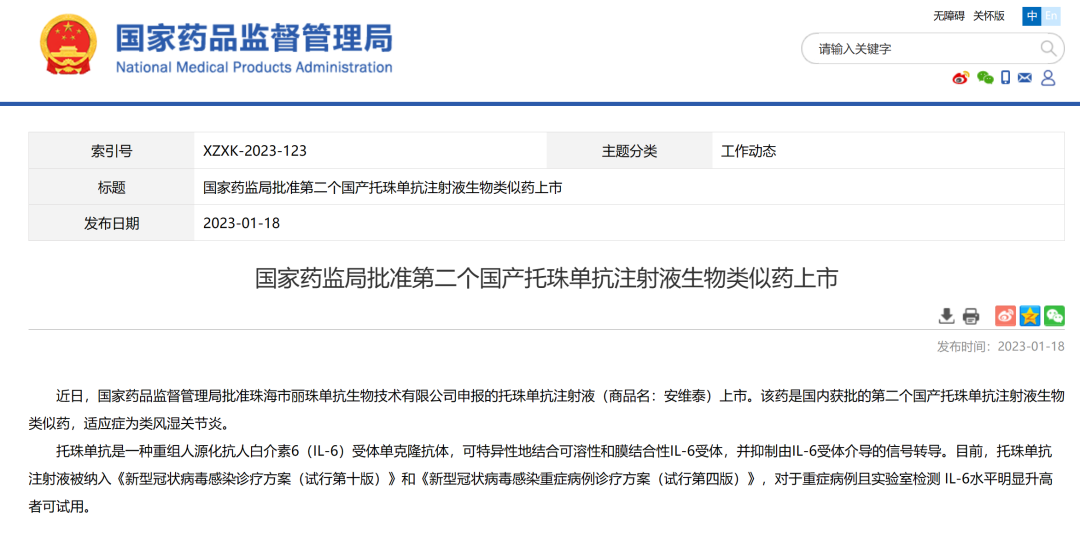
Task: Click the search magnifier icon
Action: click(1048, 48)
